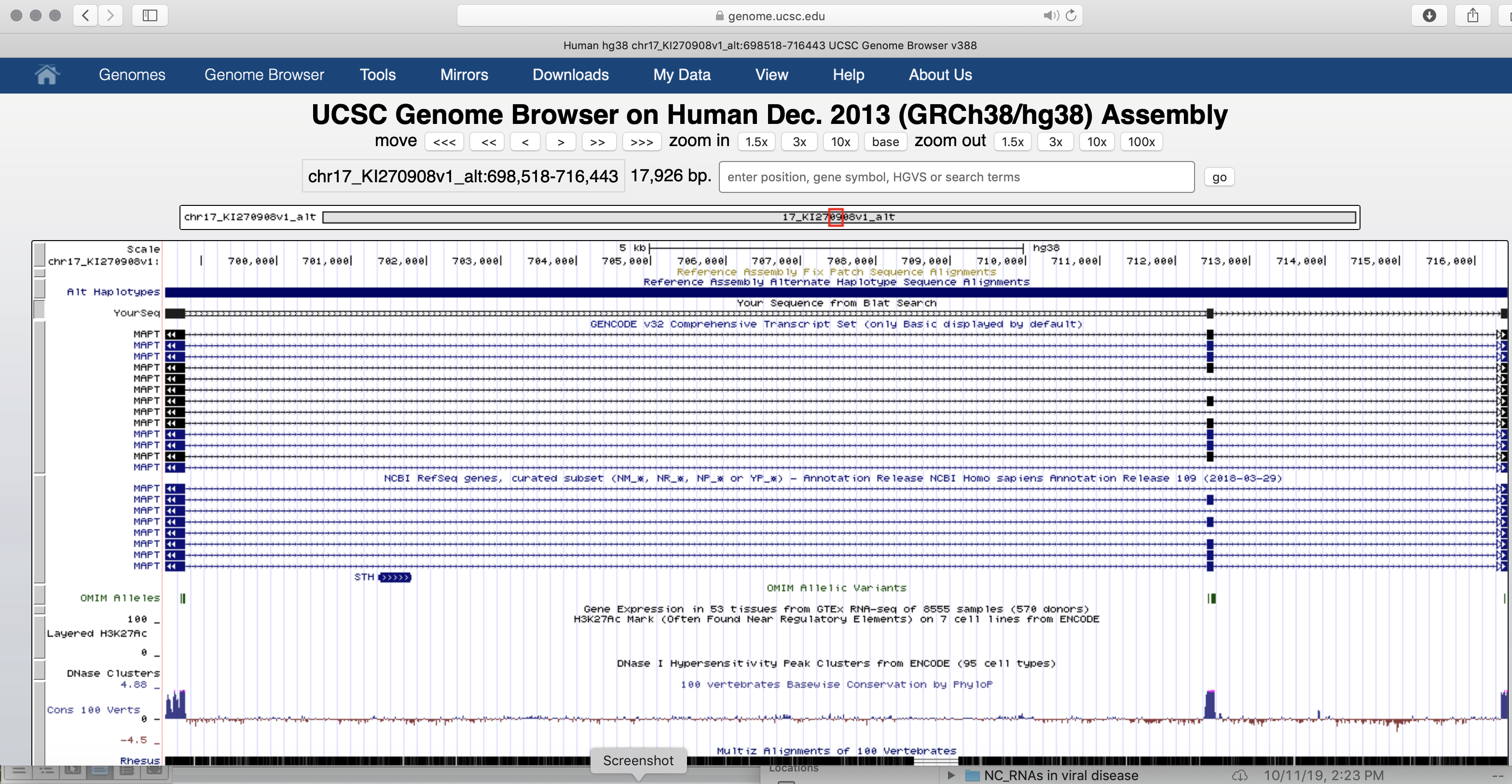The image size is (1512, 784).
Task: Click YourSeq track gray side handle
Action: (x=40, y=309)
